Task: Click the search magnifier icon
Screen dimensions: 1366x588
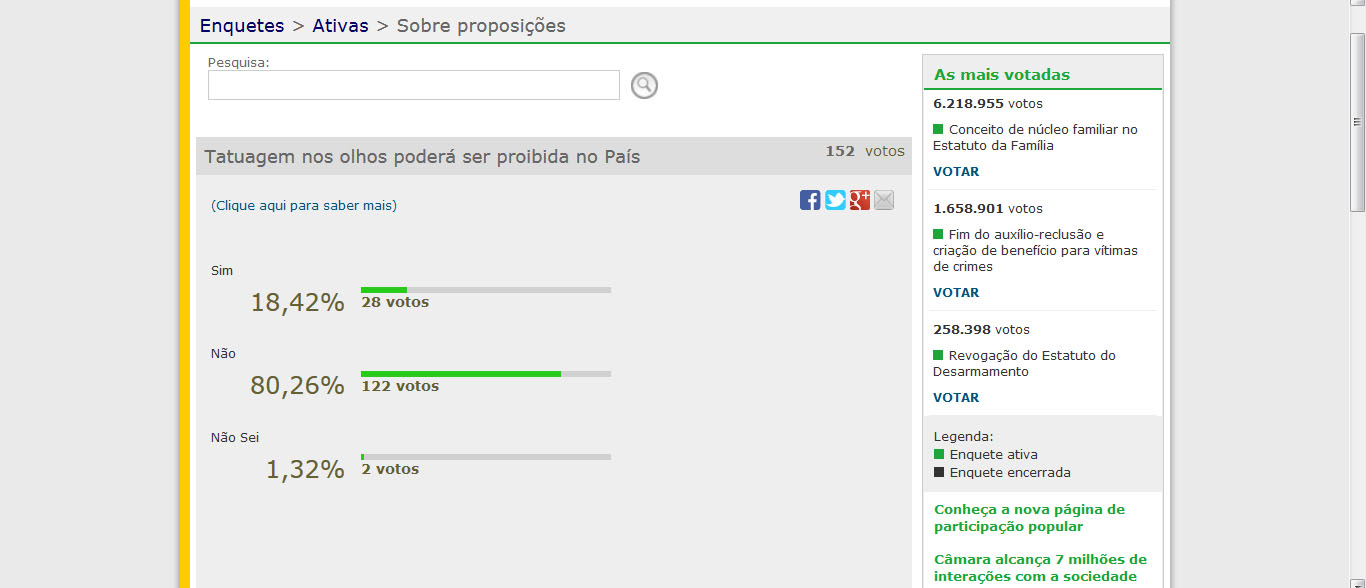Action: (x=644, y=86)
